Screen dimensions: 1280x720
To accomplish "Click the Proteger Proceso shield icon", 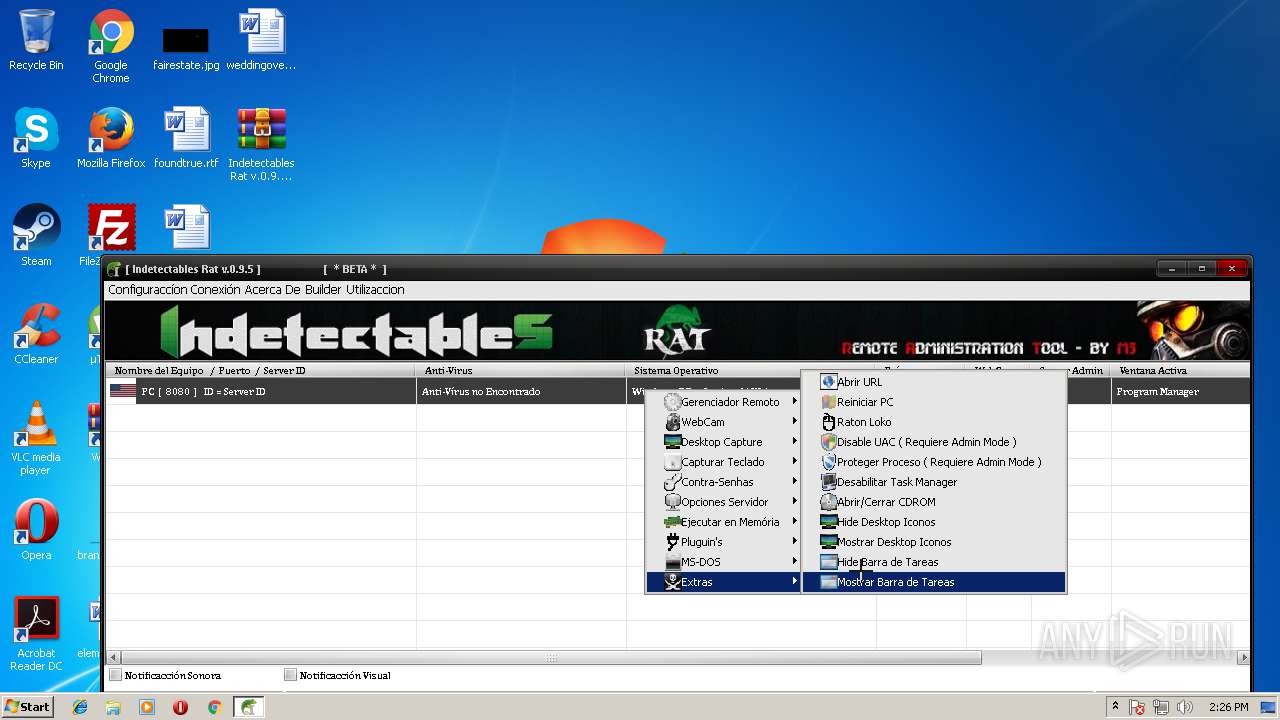I will point(828,462).
